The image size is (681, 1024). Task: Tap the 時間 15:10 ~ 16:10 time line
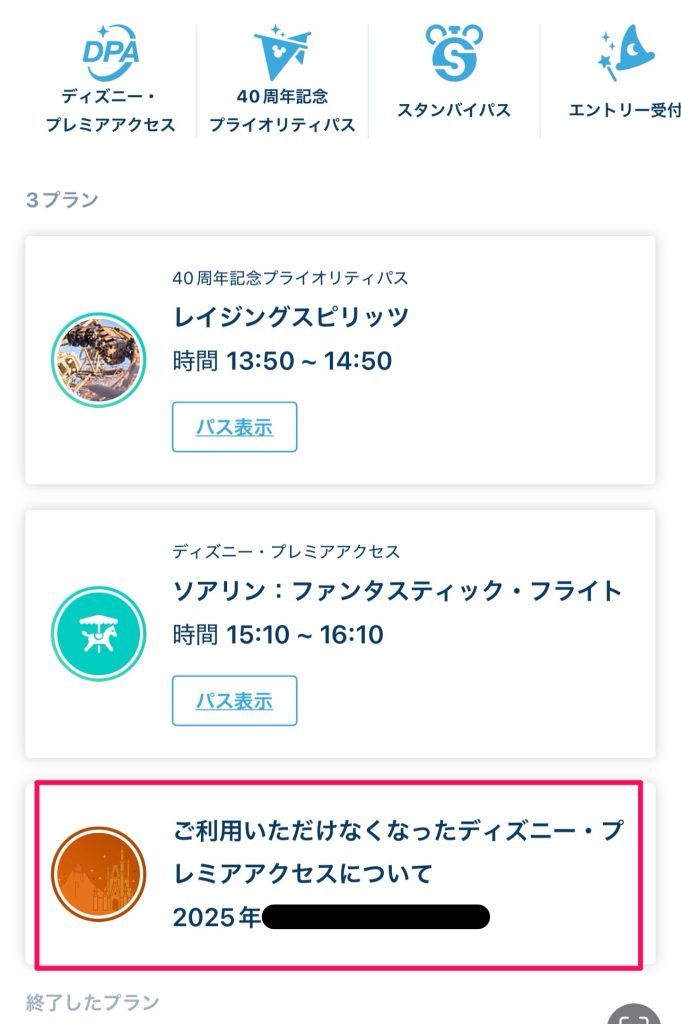tap(278, 634)
